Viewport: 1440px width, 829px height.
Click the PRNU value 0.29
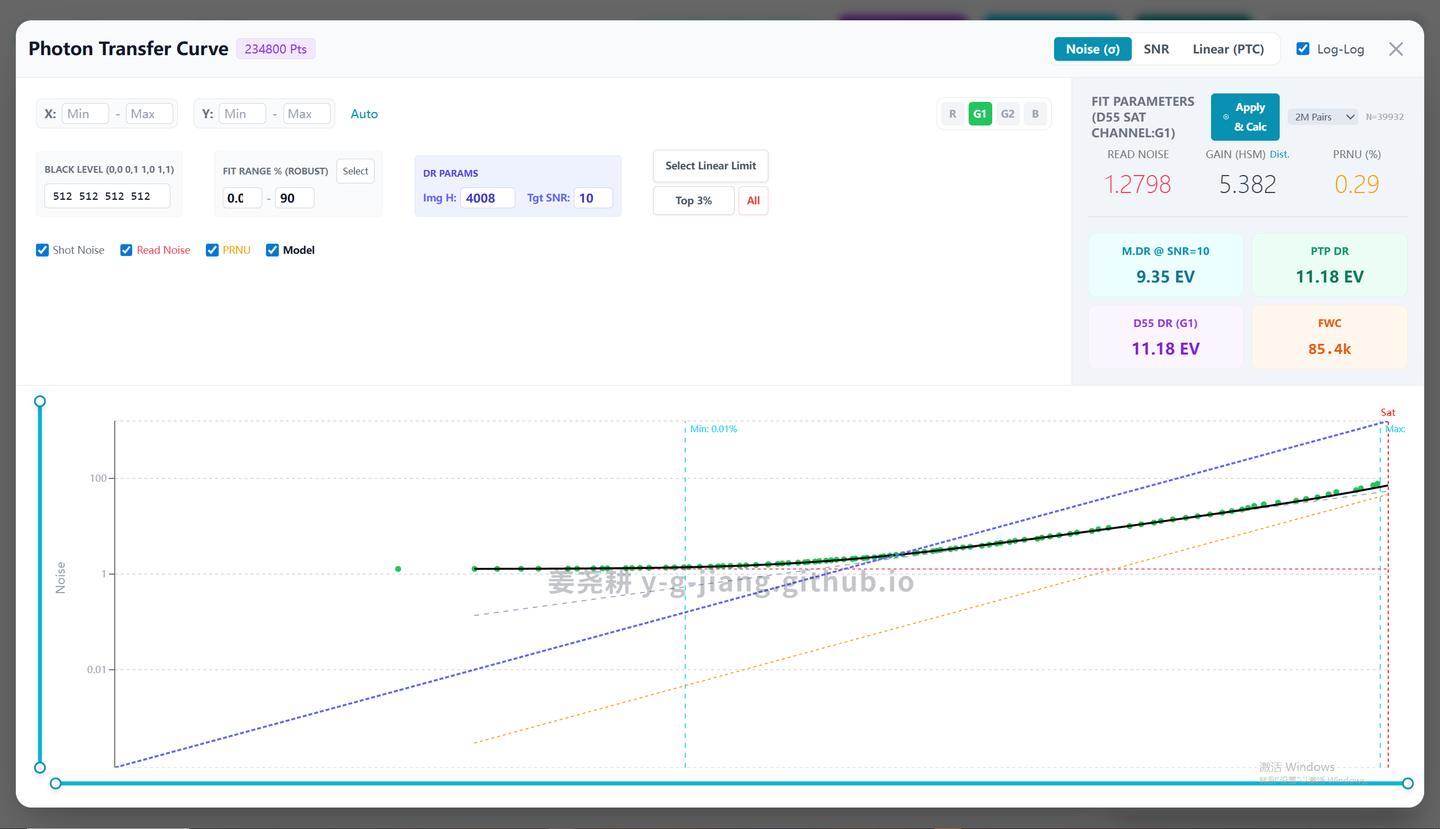1357,184
